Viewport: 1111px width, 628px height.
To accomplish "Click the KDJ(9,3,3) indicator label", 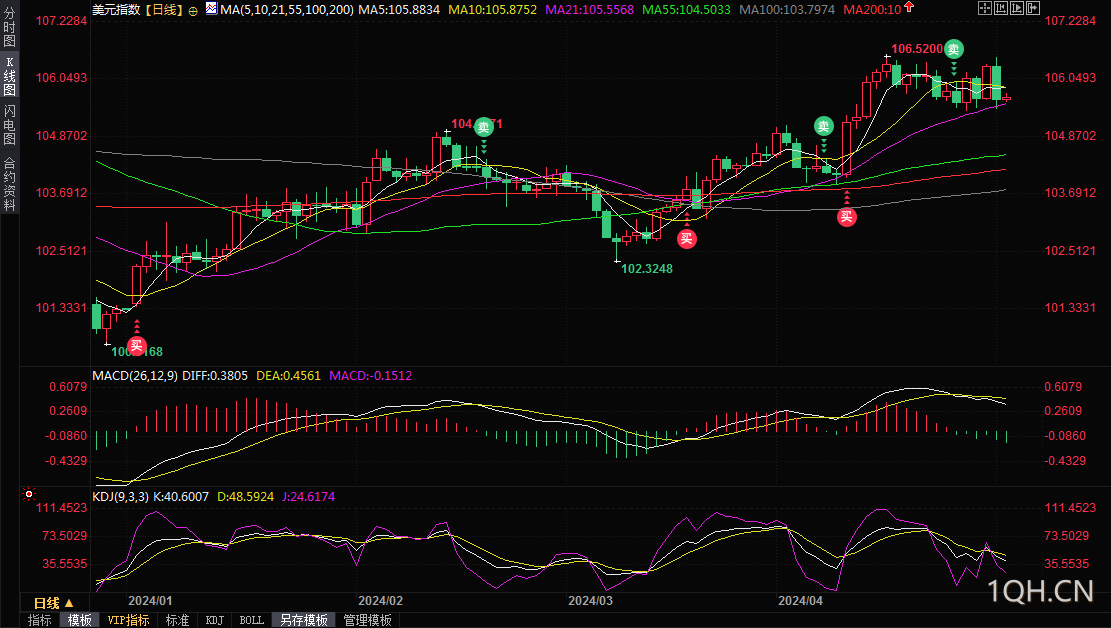I will (x=120, y=497).
